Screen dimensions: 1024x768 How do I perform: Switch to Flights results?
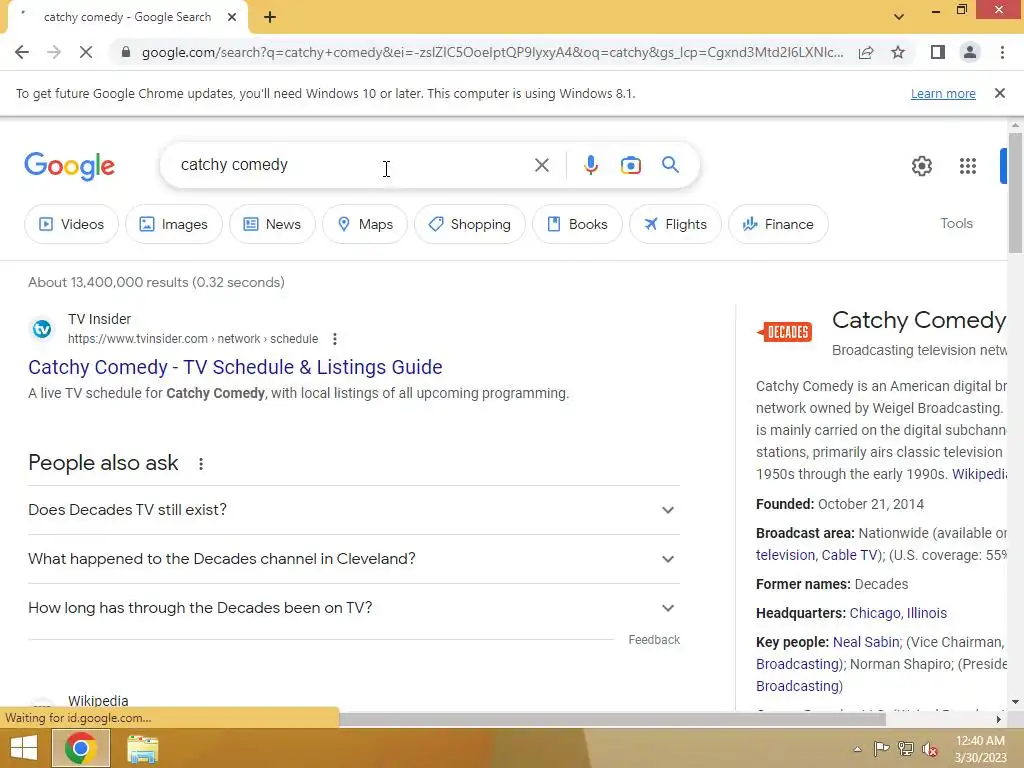(x=675, y=224)
